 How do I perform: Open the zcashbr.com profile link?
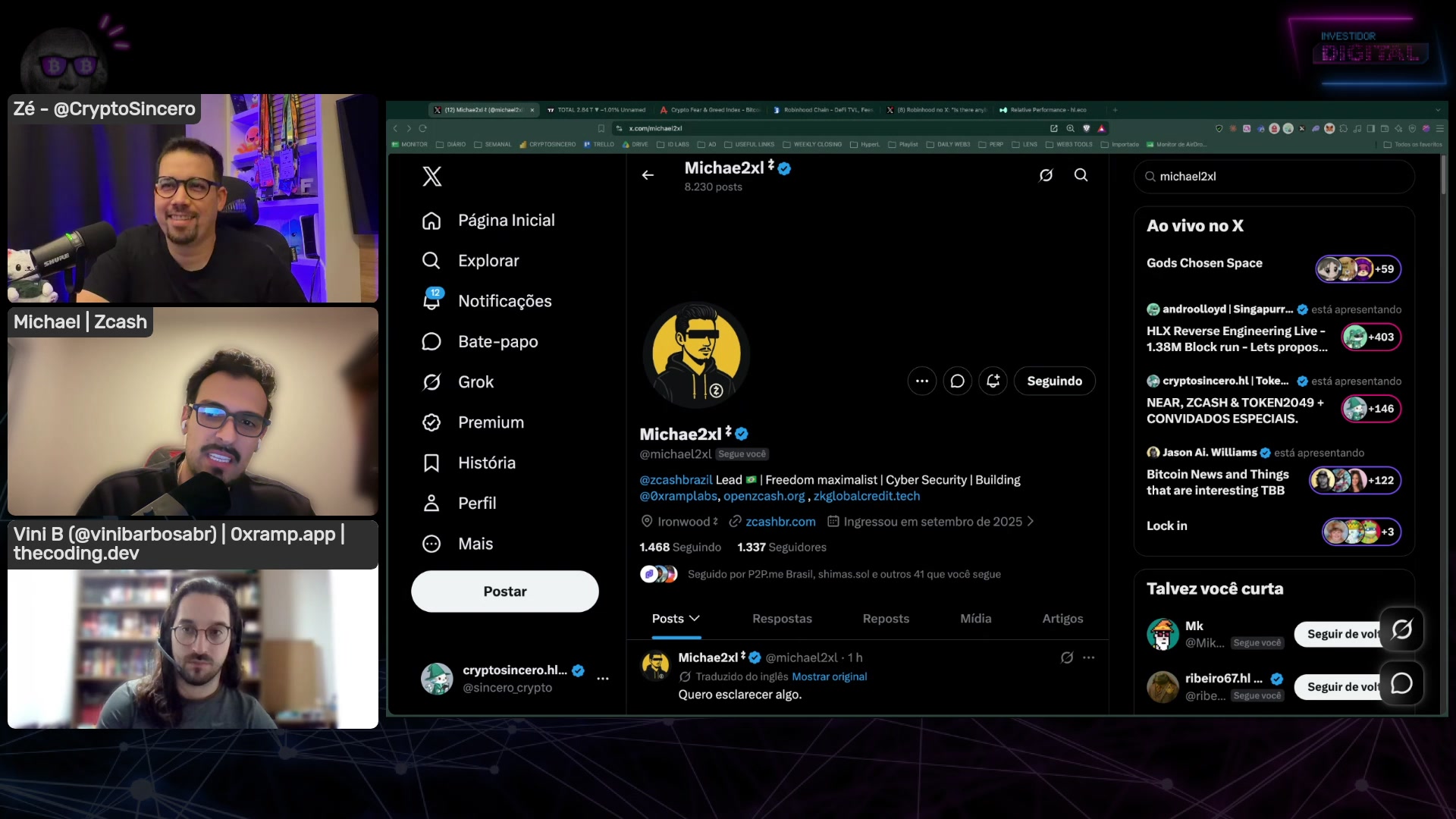[x=780, y=522]
